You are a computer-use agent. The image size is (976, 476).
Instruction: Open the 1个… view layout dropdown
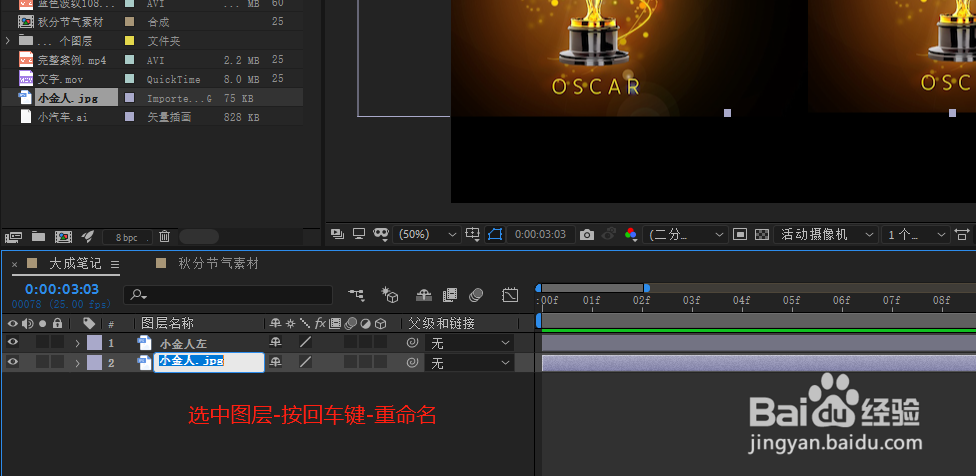(915, 235)
